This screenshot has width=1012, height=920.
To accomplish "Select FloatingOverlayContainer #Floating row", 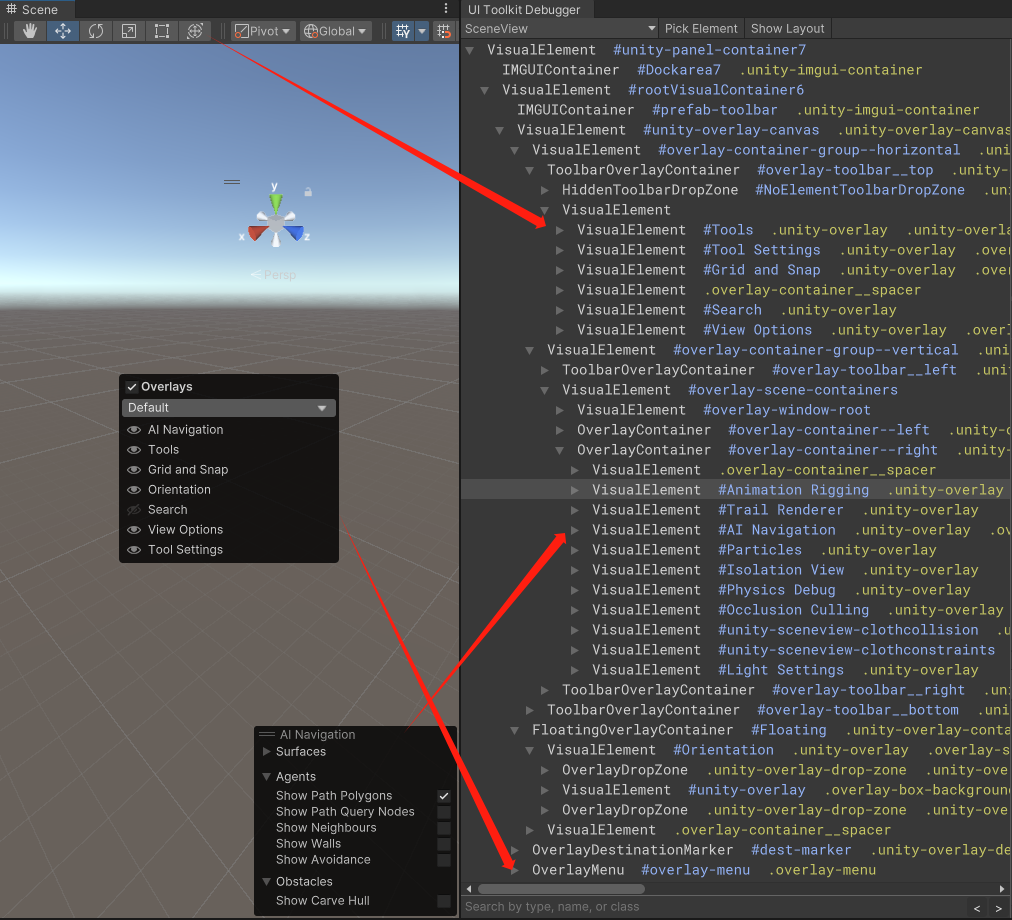I will 736,730.
